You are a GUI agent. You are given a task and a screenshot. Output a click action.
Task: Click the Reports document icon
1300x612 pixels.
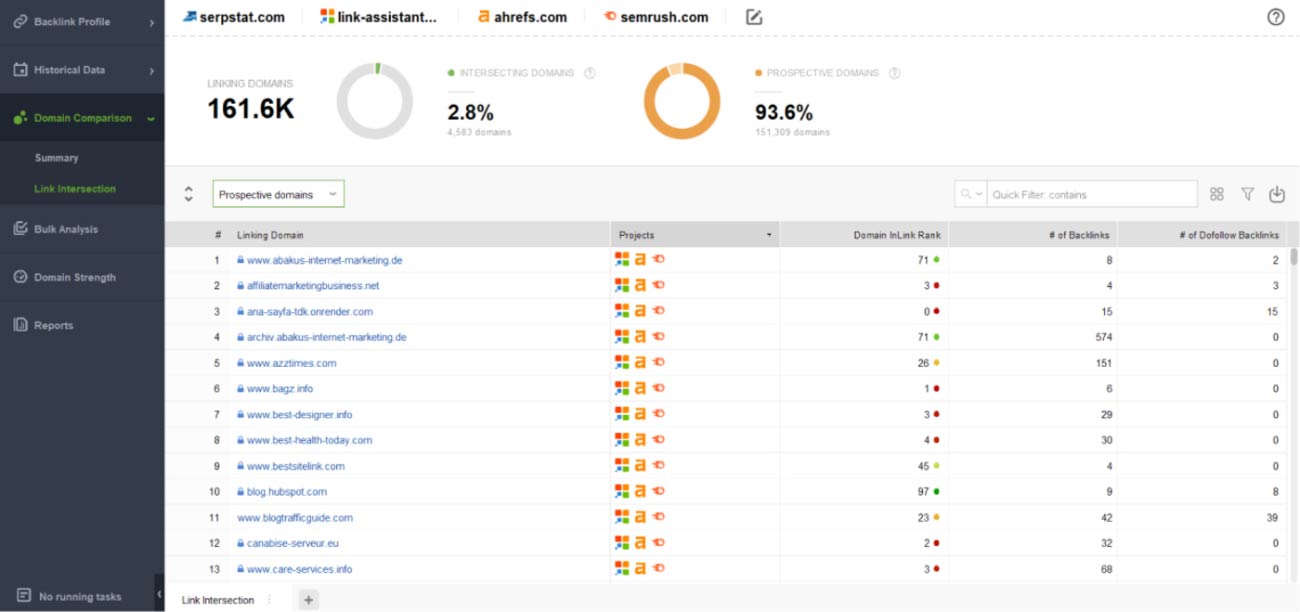click(x=20, y=325)
